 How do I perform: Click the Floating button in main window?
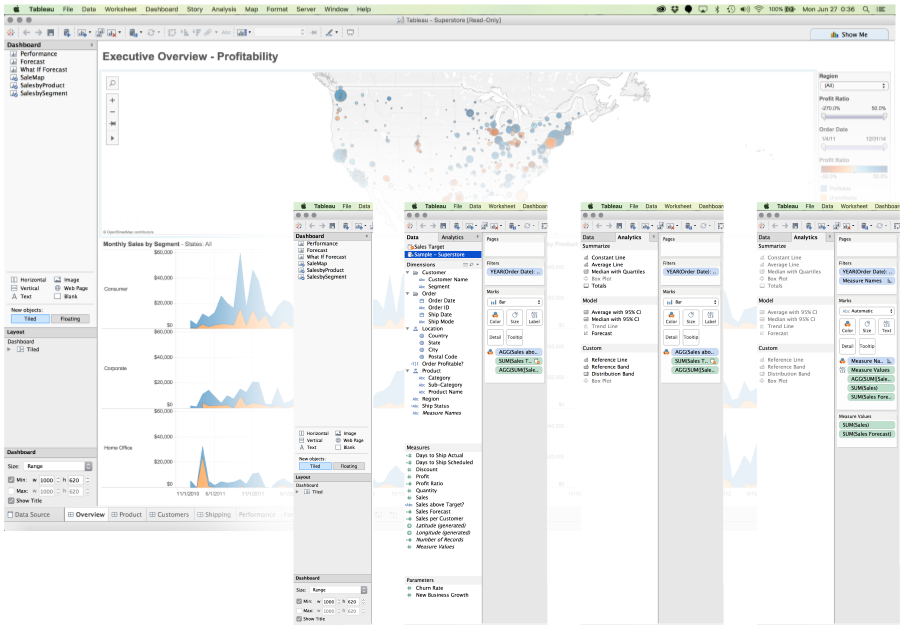click(70, 319)
